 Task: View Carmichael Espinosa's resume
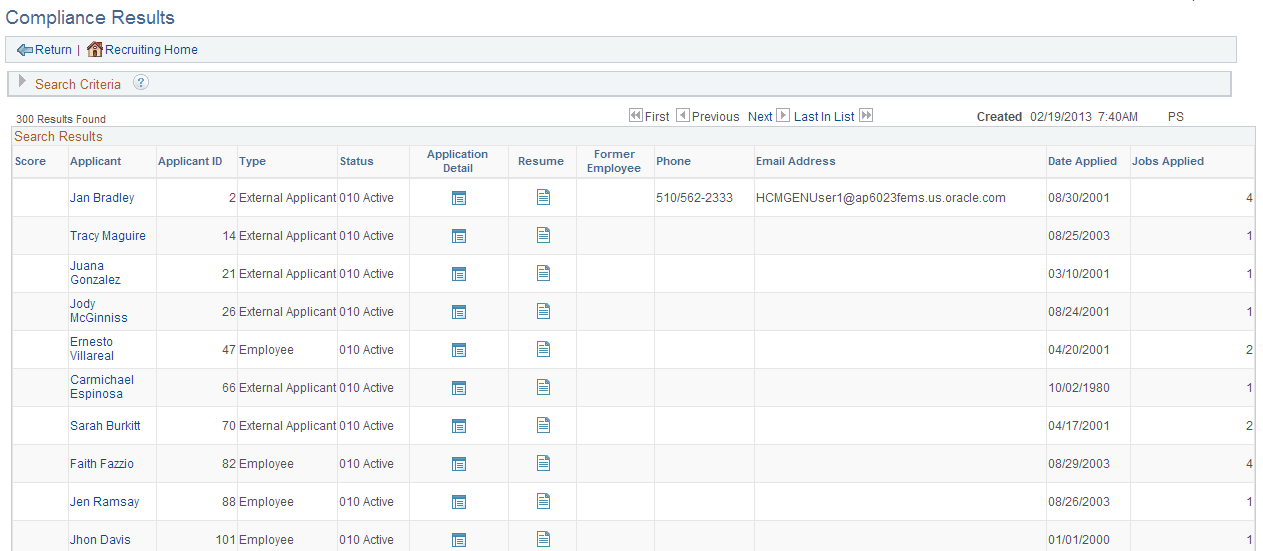pos(543,387)
